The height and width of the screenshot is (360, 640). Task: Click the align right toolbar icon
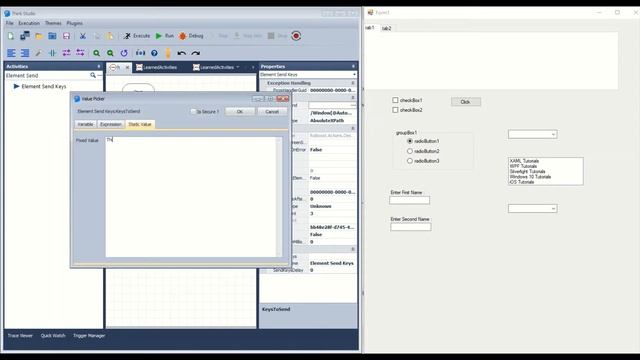coord(25,53)
